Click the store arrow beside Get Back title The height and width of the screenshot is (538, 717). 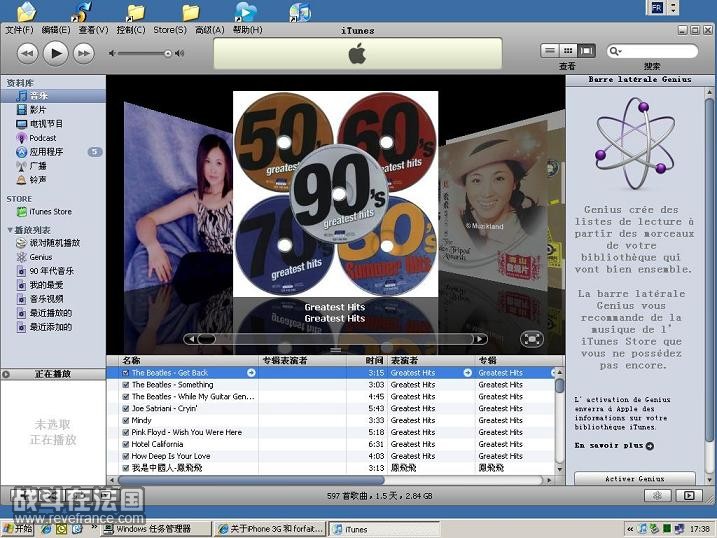click(251, 373)
